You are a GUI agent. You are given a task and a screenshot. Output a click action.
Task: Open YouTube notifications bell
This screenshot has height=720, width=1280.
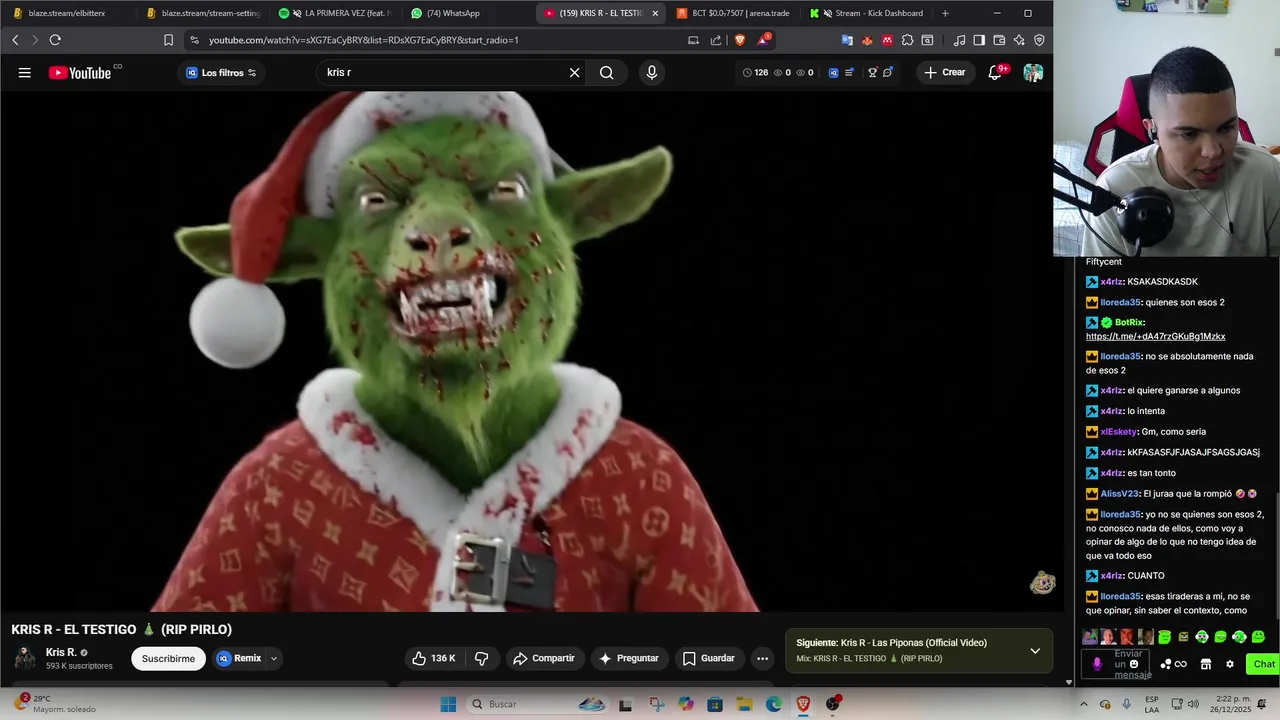click(x=995, y=72)
